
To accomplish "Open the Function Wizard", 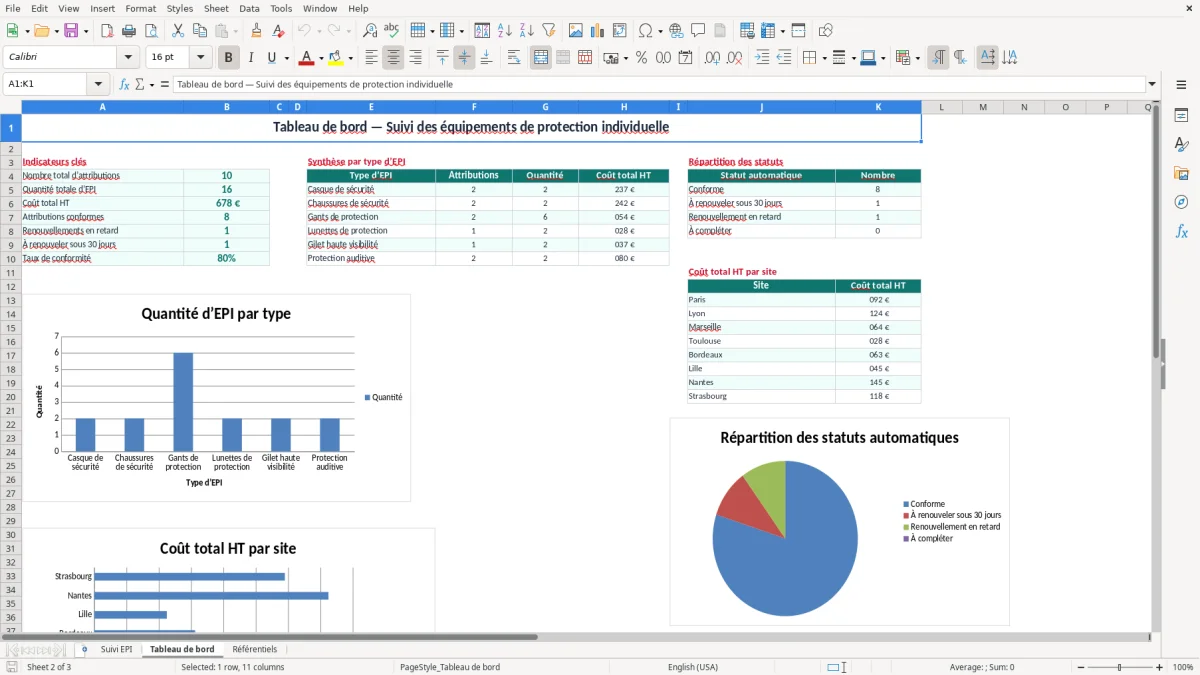I will tap(125, 84).
